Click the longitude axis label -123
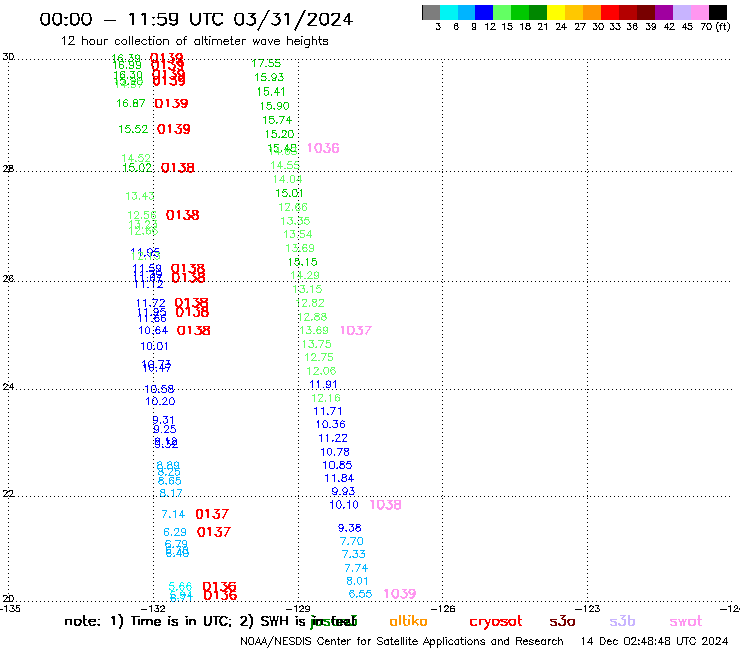Viewport: 740px width, 650px height. [588, 609]
